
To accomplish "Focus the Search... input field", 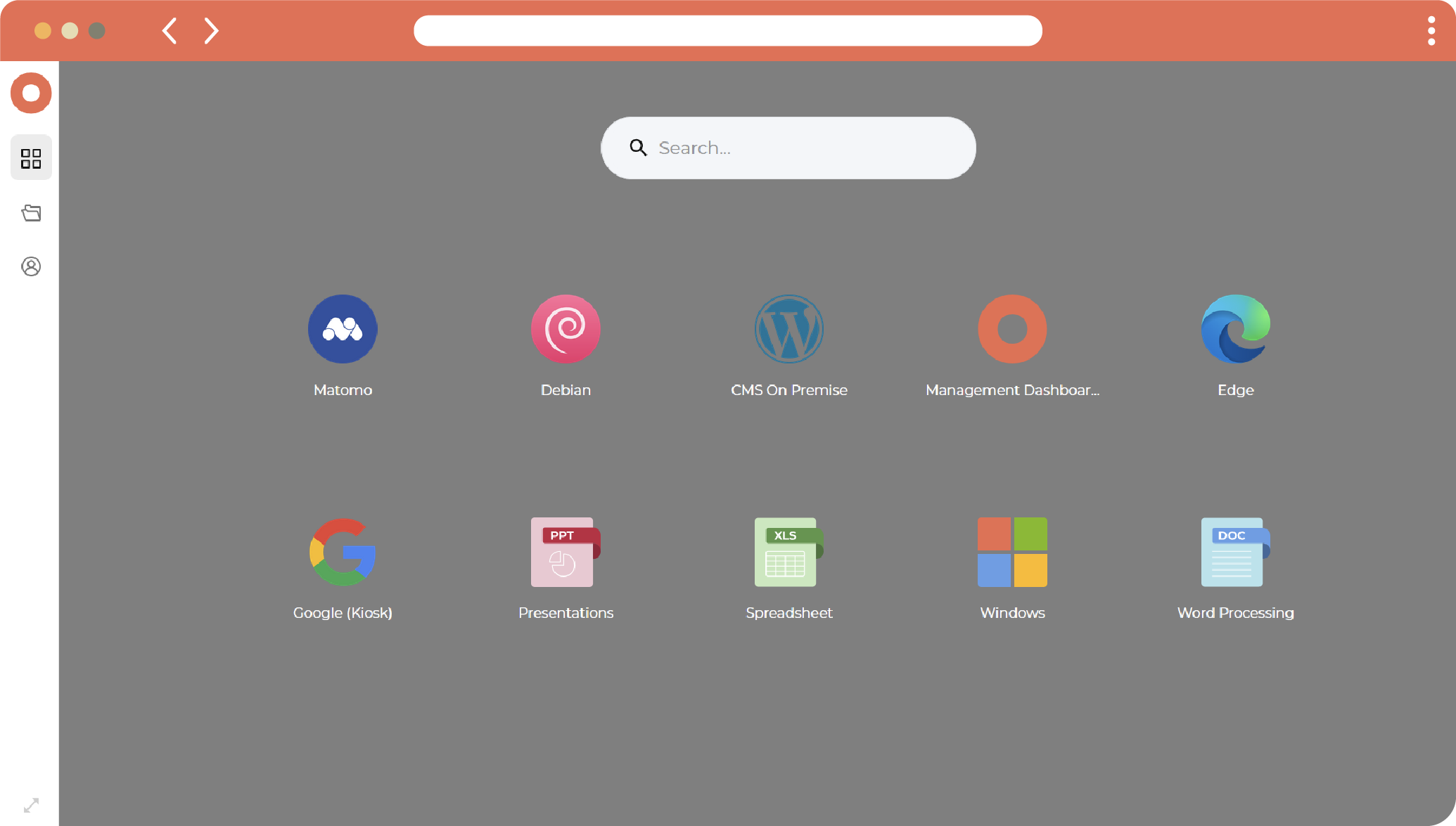I will pyautogui.click(x=788, y=148).
